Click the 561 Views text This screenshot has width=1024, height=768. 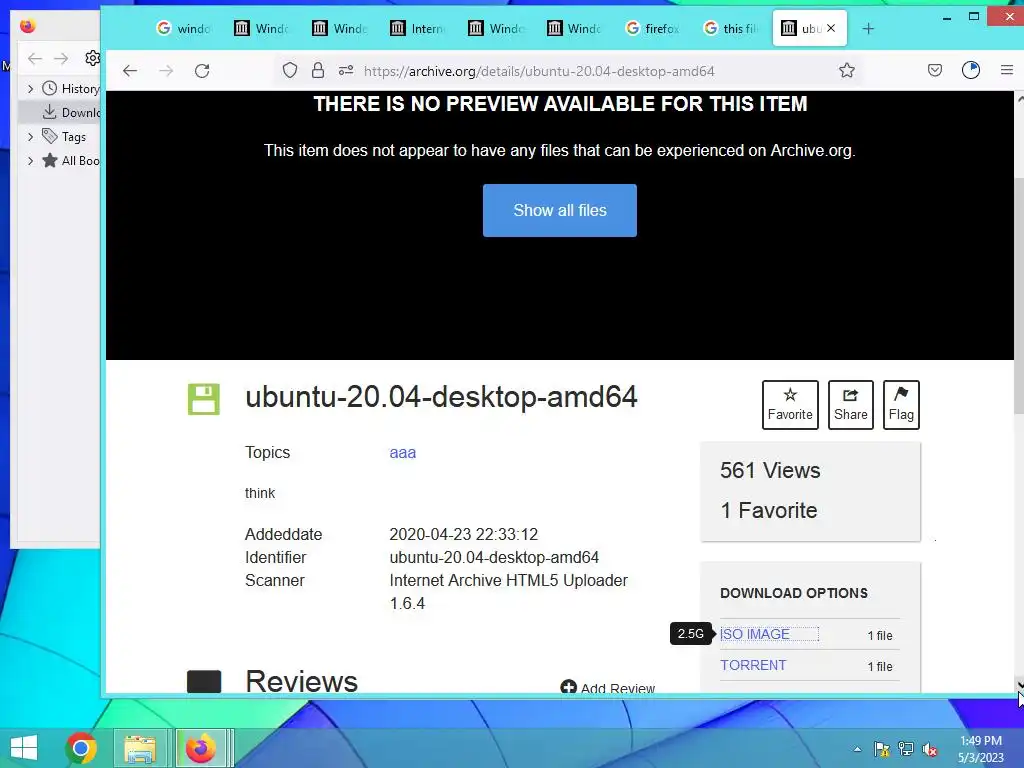tap(770, 470)
